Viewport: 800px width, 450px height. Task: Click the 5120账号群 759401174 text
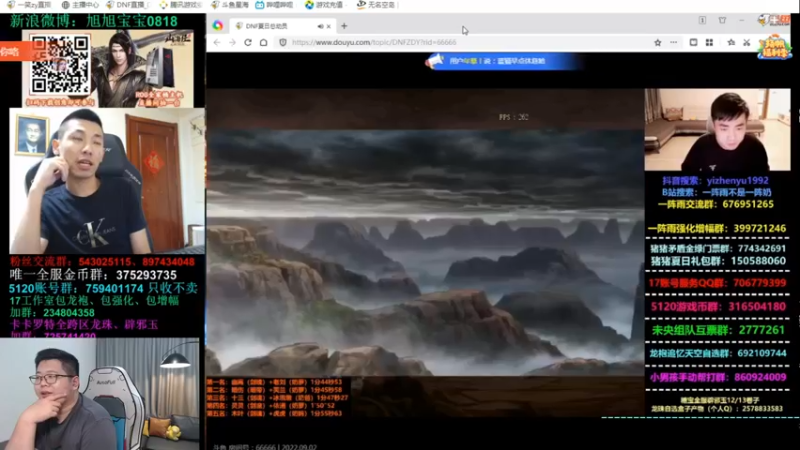click(x=103, y=288)
